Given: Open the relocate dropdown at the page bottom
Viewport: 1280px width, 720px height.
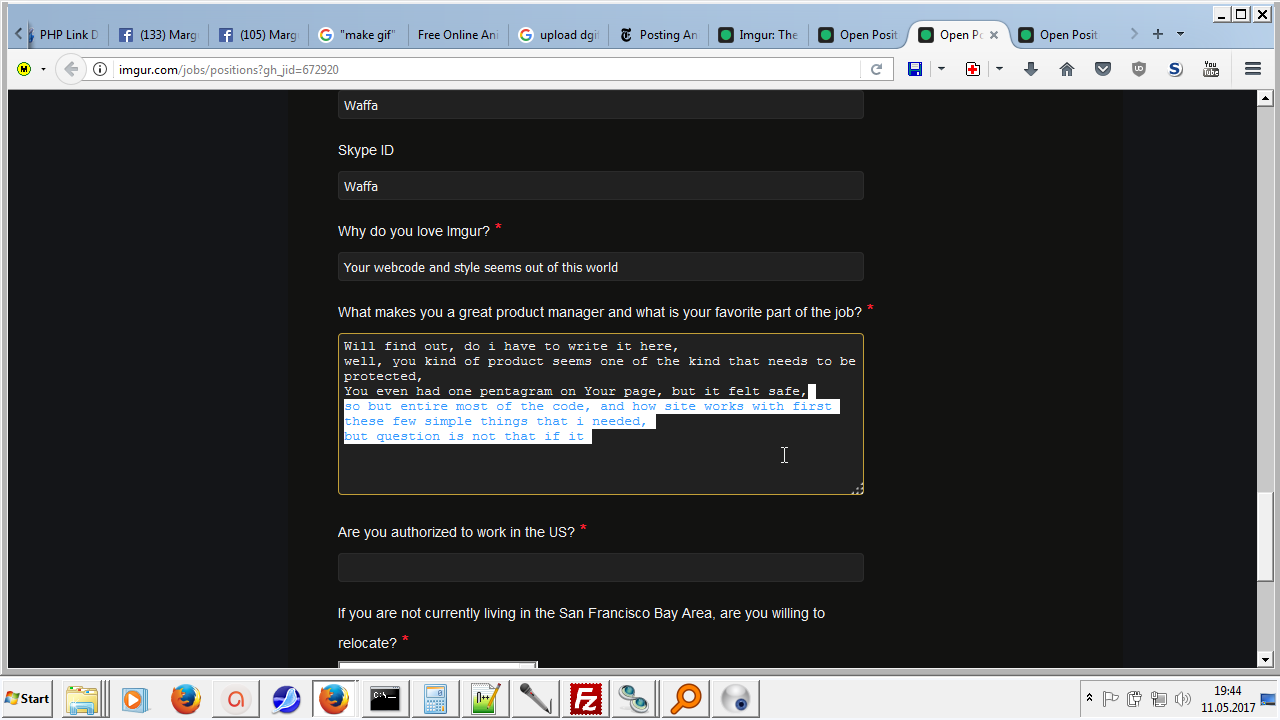Looking at the screenshot, I should click(x=438, y=664).
